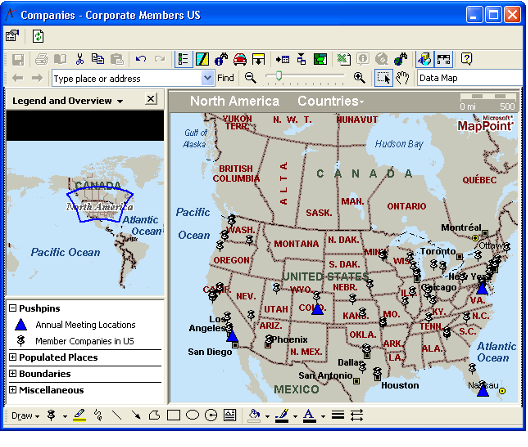
Task: Select the Arrow drawing tool
Action: [136, 415]
